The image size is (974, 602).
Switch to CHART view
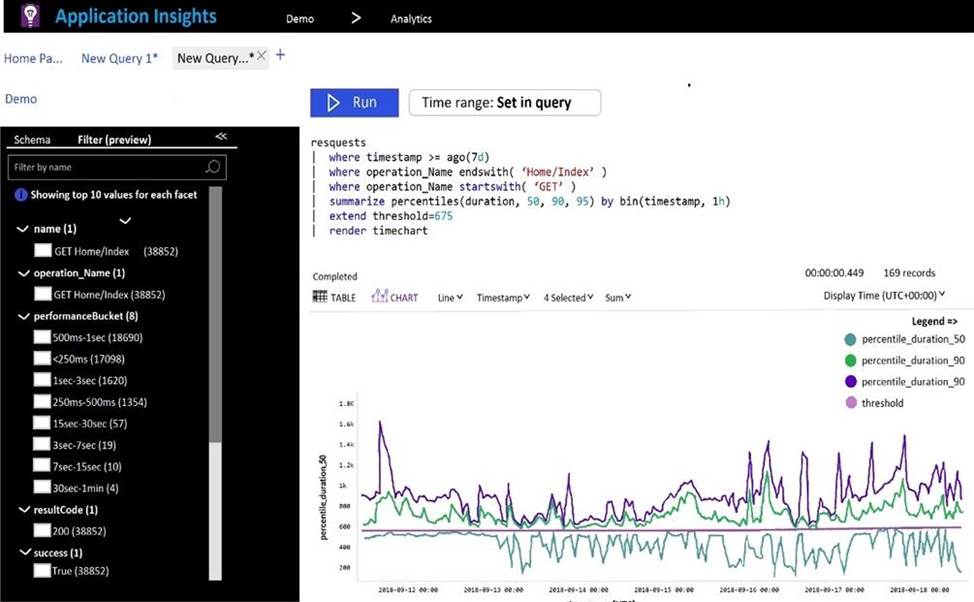click(395, 297)
